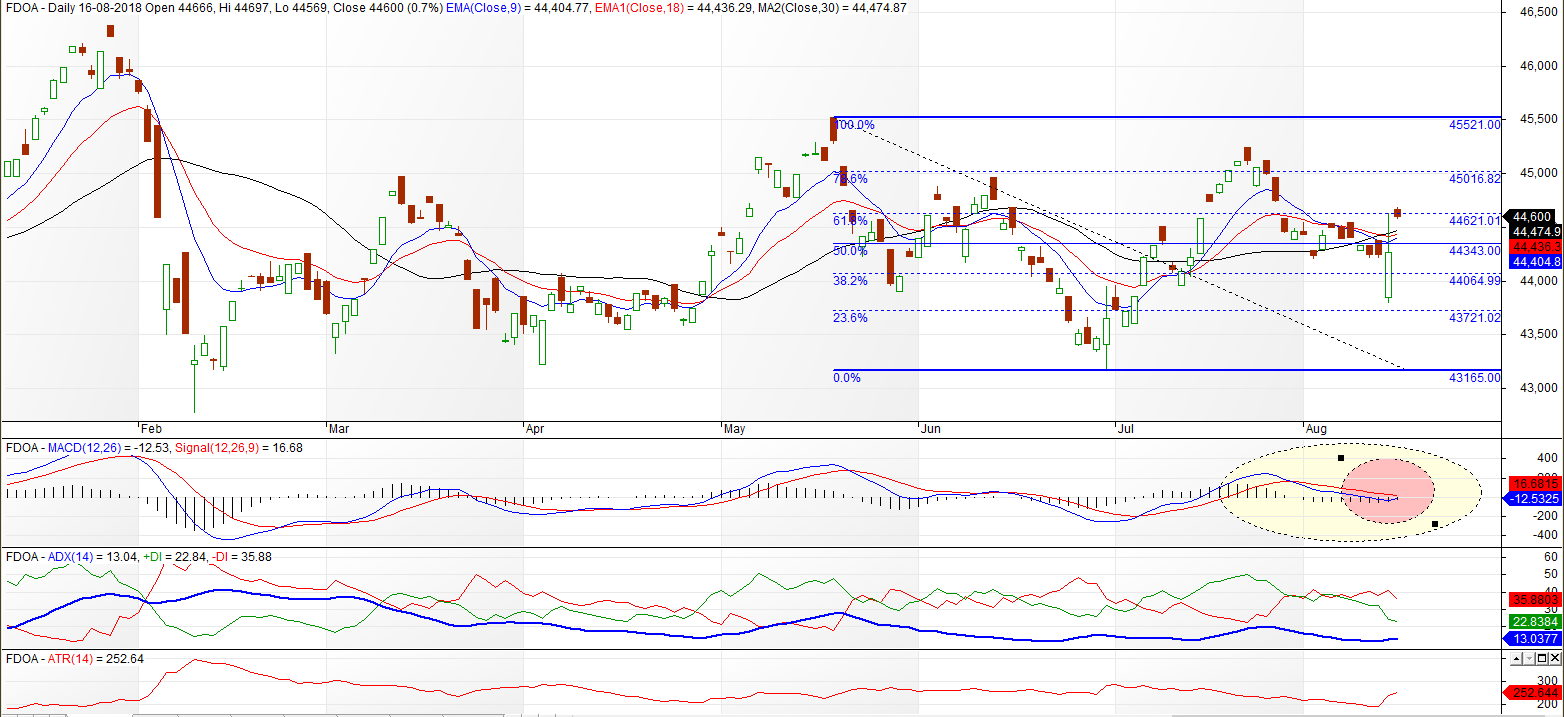This screenshot has height=717, width=1564.
Task: Click the 46,500 price axis label
Action: click(1539, 12)
